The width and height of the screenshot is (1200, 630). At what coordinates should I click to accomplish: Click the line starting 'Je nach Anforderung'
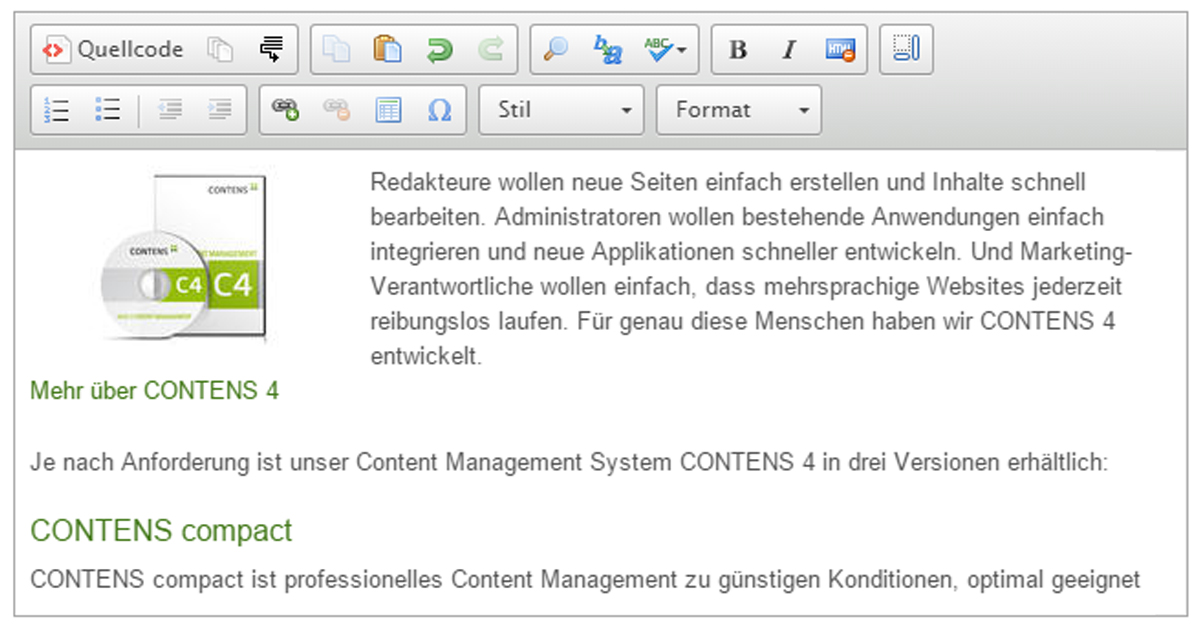570,463
